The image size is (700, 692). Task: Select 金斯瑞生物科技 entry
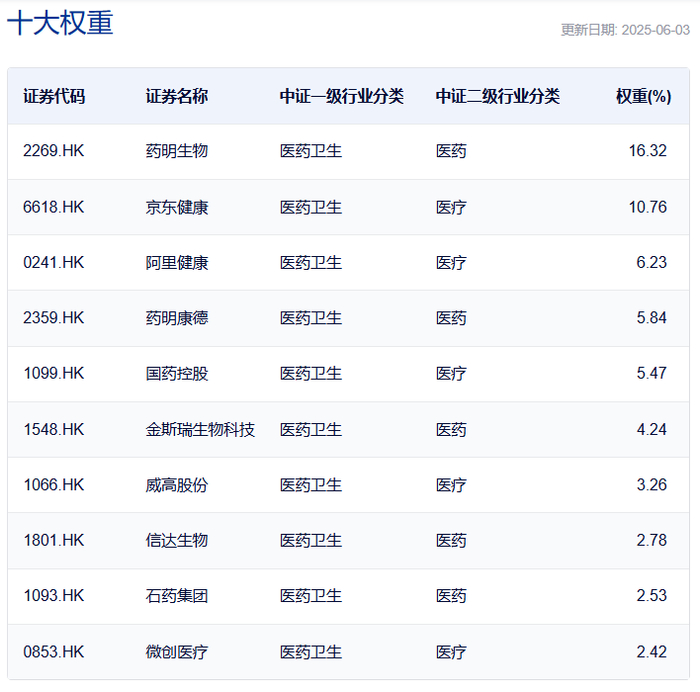200,429
